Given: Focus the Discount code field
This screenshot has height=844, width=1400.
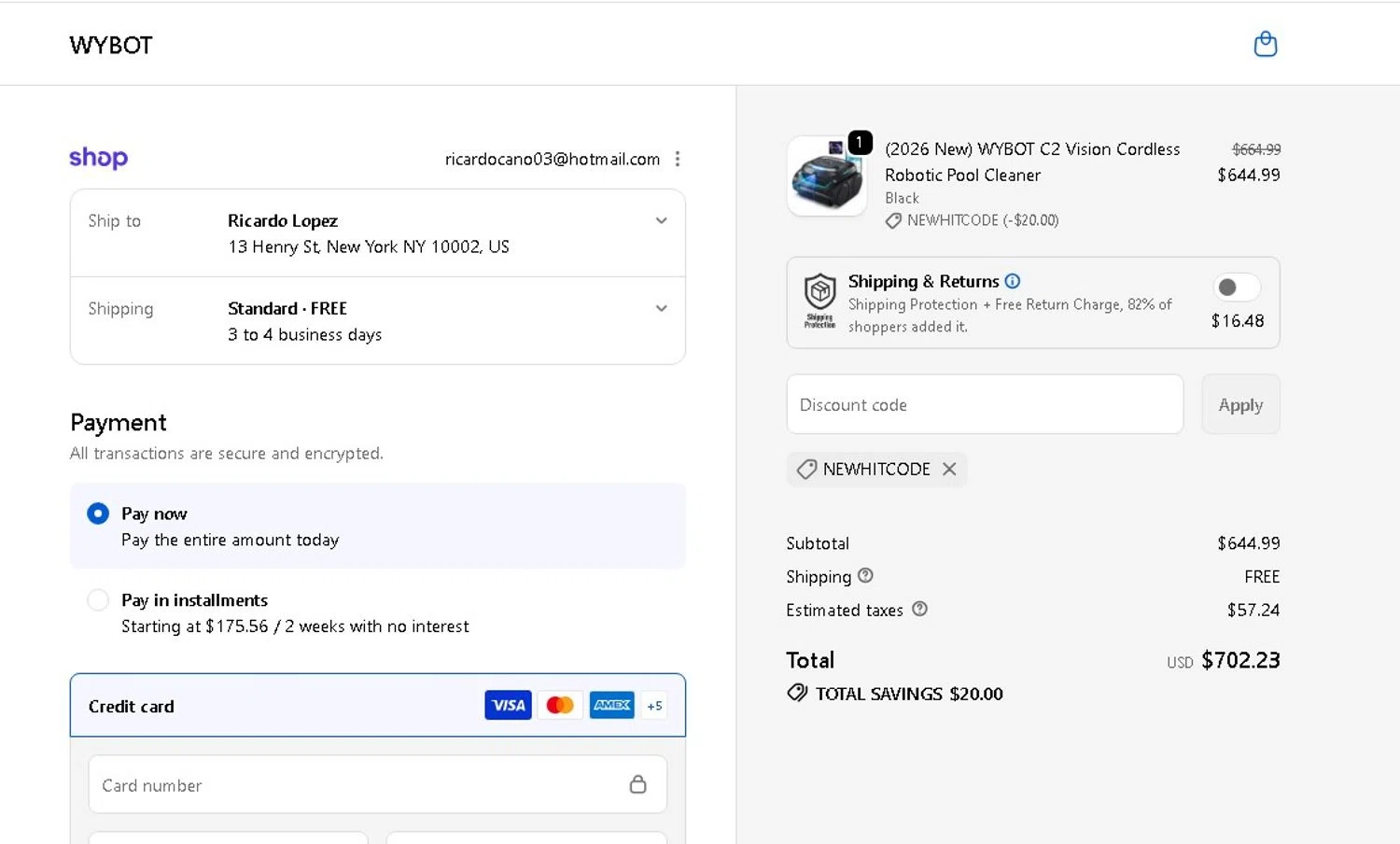Looking at the screenshot, I should click(x=985, y=404).
